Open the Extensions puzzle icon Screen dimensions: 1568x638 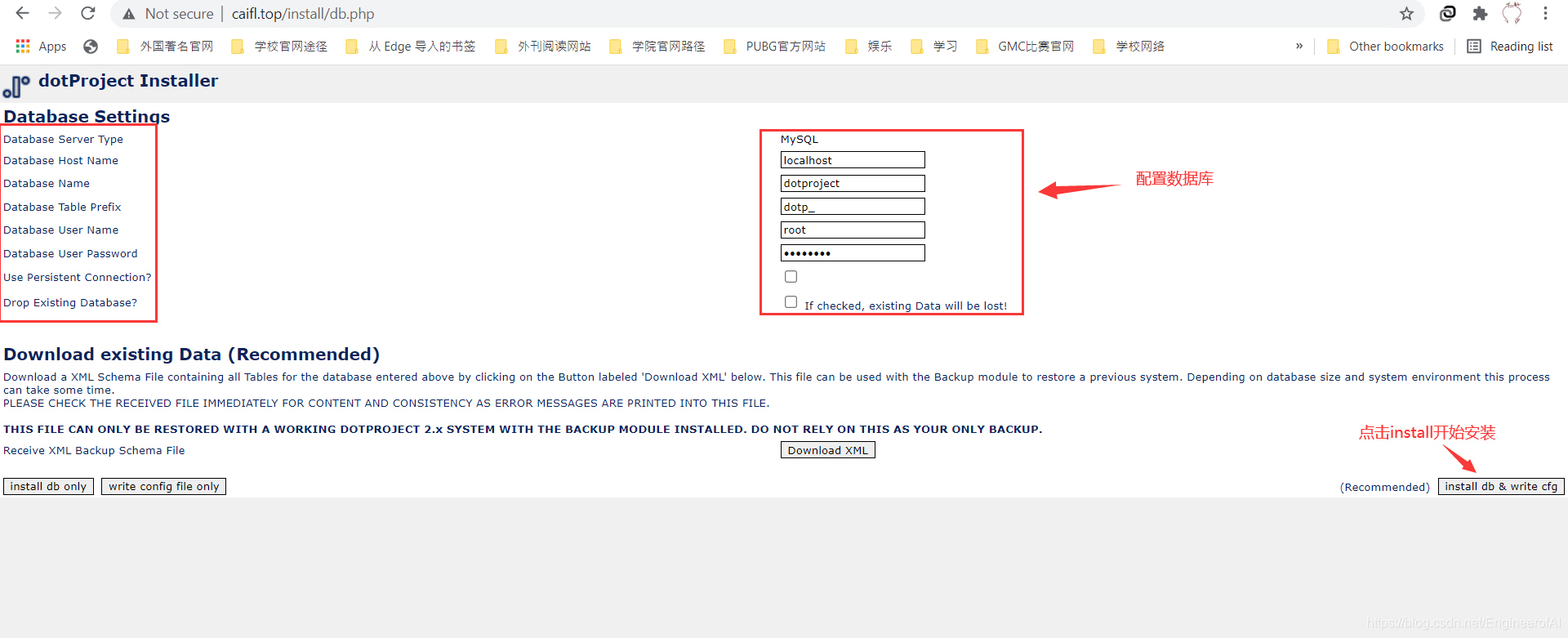coord(1480,14)
